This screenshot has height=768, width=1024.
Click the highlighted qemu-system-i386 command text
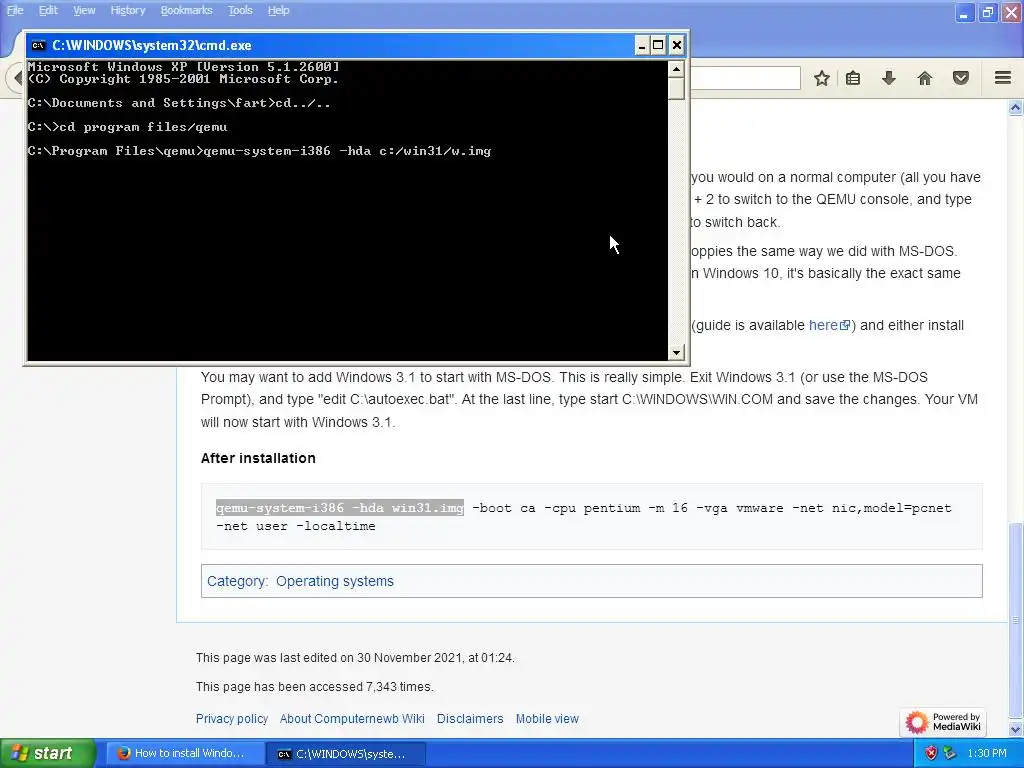pyautogui.click(x=340, y=507)
